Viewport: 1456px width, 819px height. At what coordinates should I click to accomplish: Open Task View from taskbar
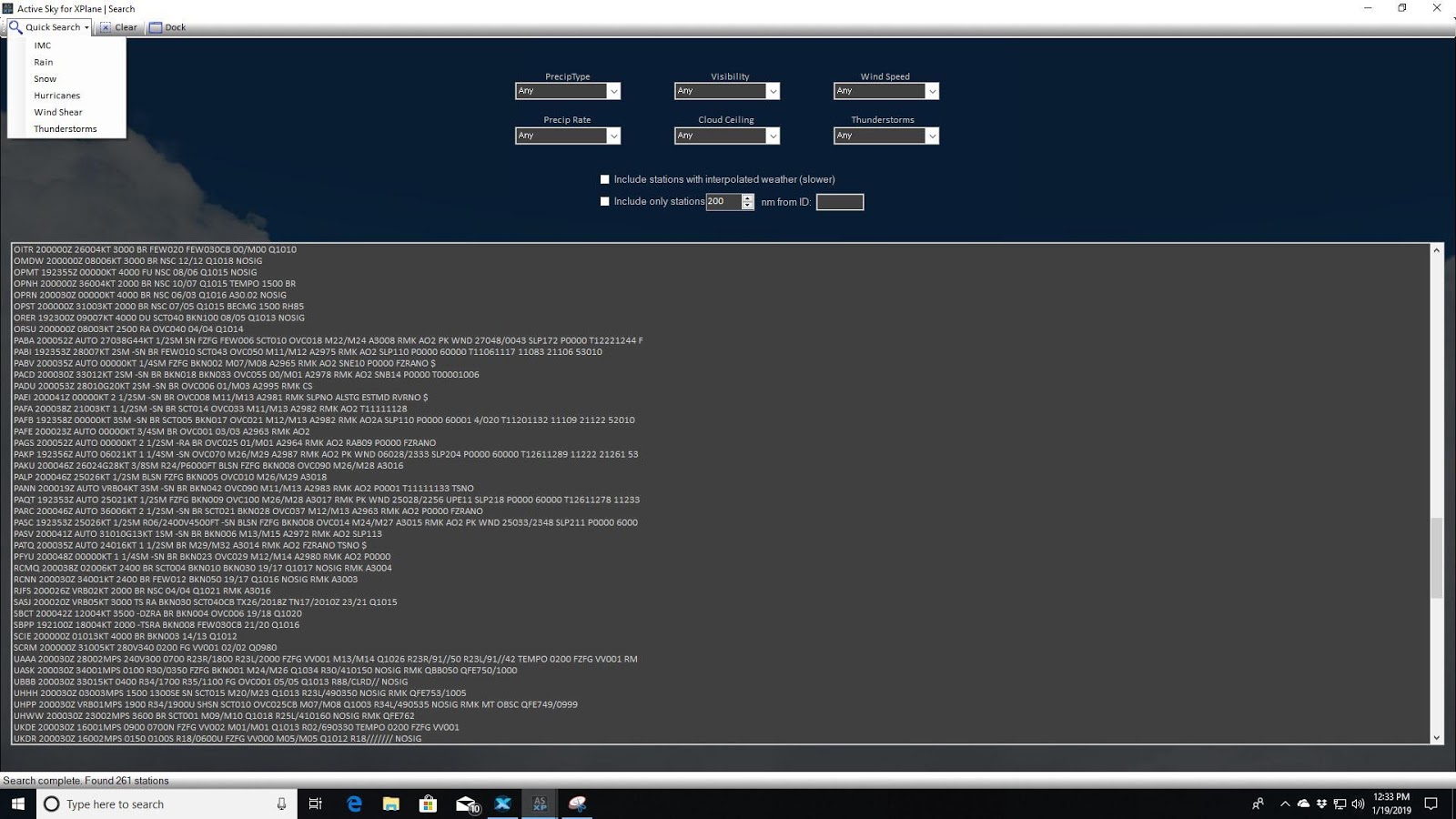316,804
